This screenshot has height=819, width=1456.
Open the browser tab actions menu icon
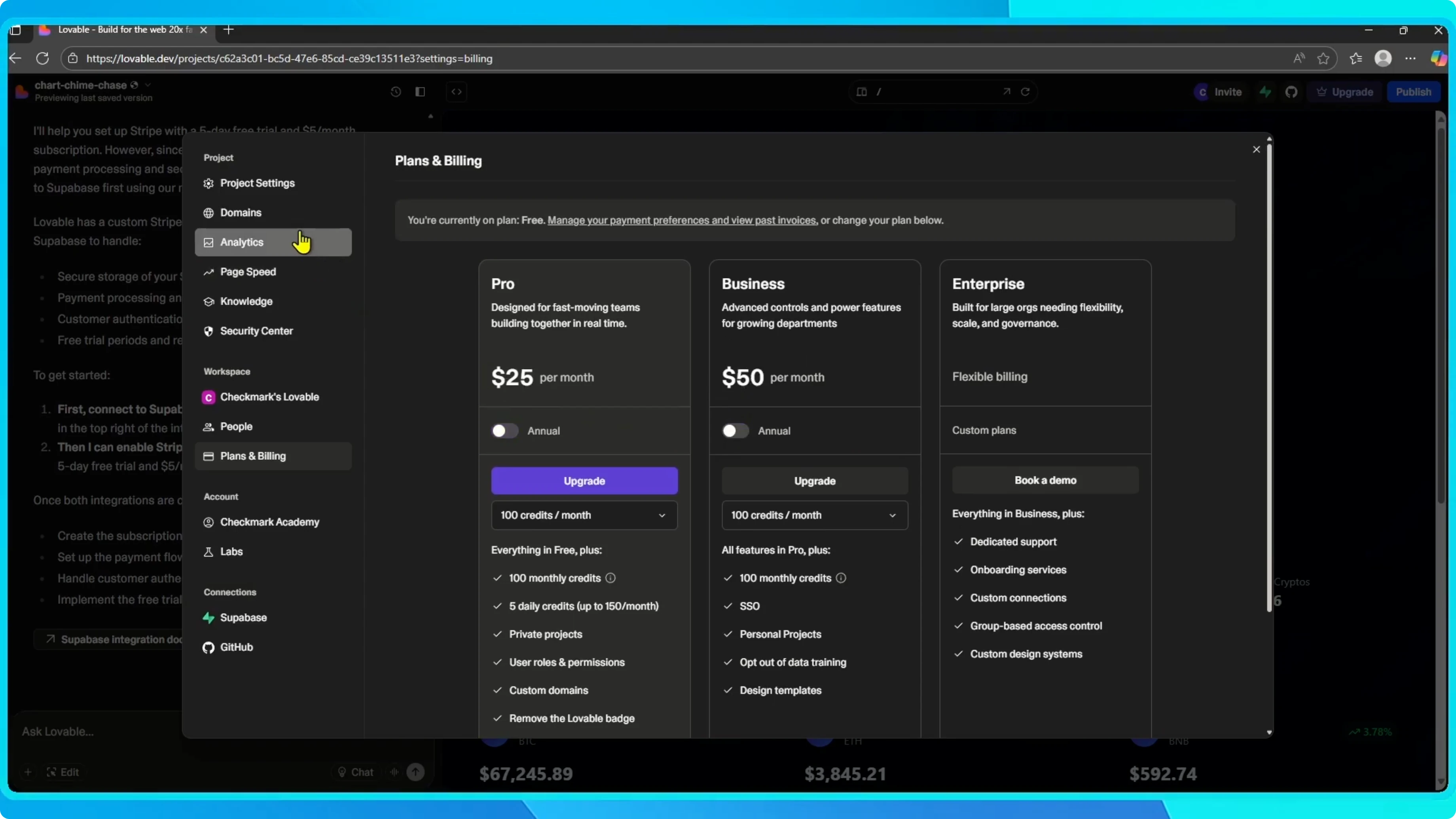click(15, 30)
